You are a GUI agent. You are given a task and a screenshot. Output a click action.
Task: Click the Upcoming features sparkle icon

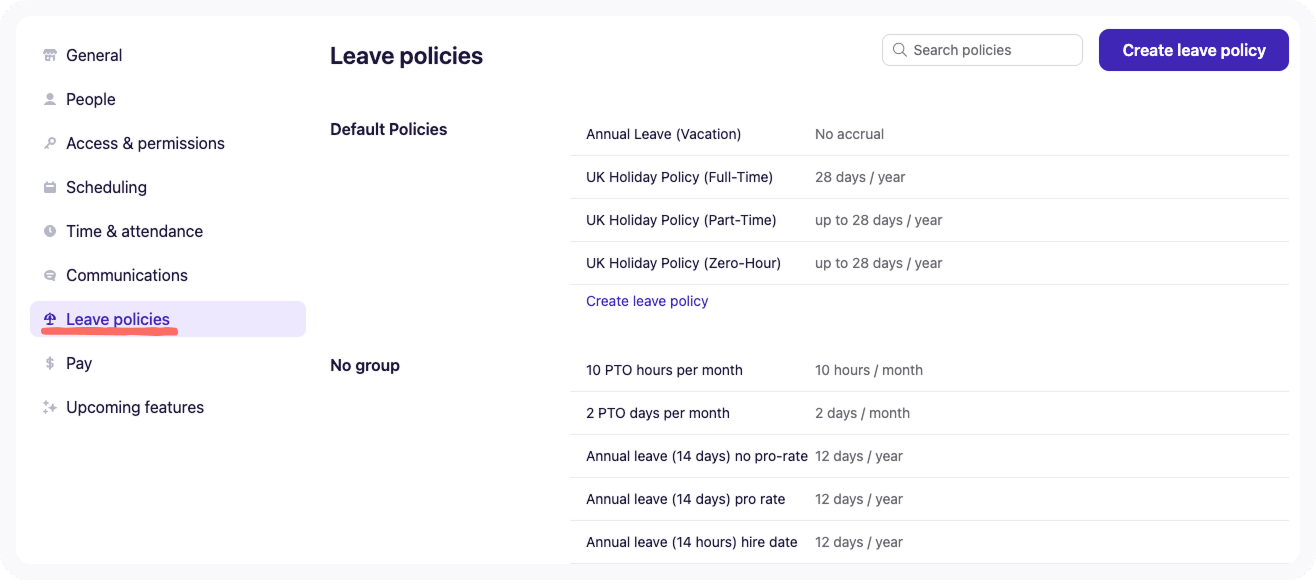coord(50,408)
